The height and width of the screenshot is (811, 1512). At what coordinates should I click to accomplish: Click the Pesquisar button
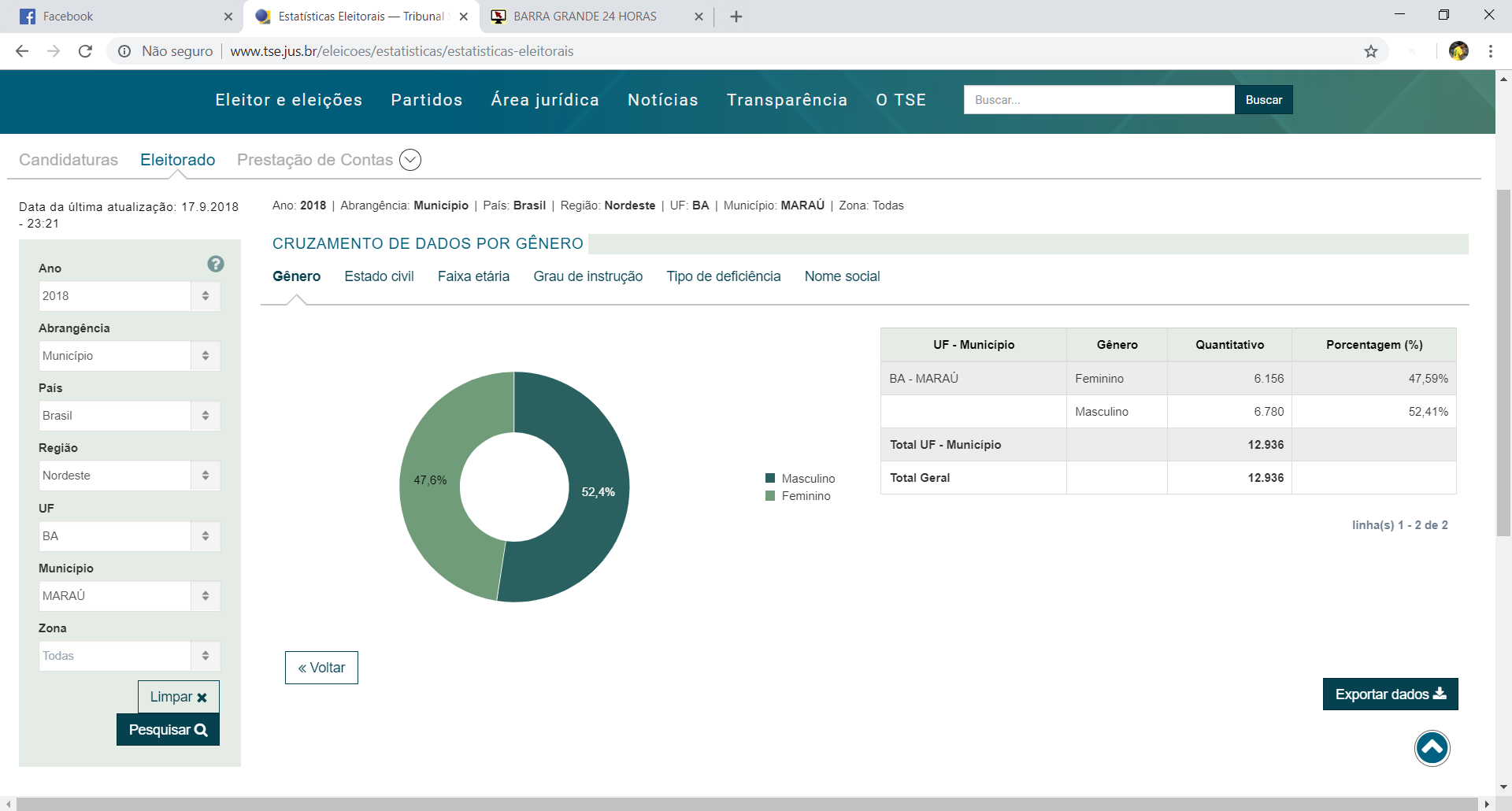[x=168, y=730]
